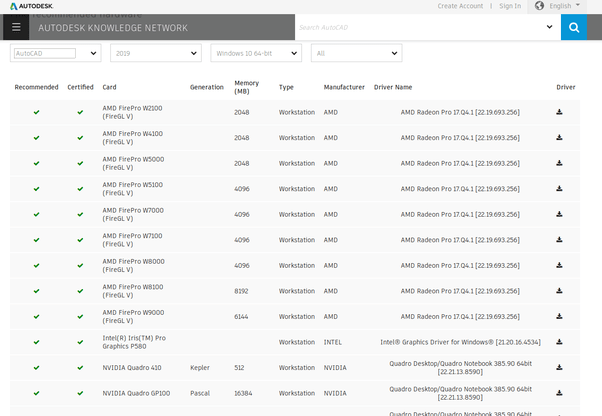The width and height of the screenshot is (602, 416).
Task: Download driver for AMD FirePro W5000
Action: tap(559, 163)
